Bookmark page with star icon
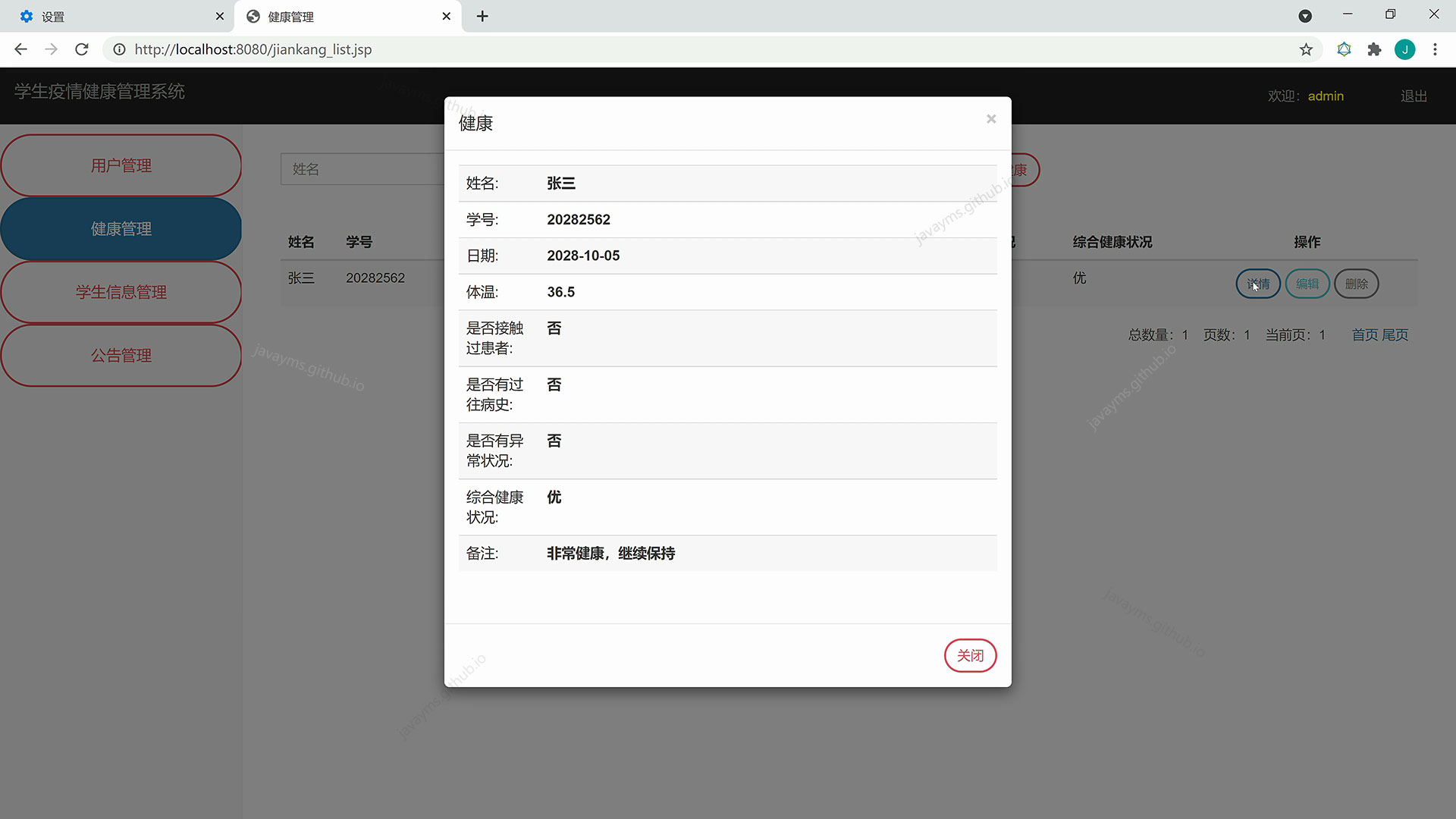 [1305, 49]
